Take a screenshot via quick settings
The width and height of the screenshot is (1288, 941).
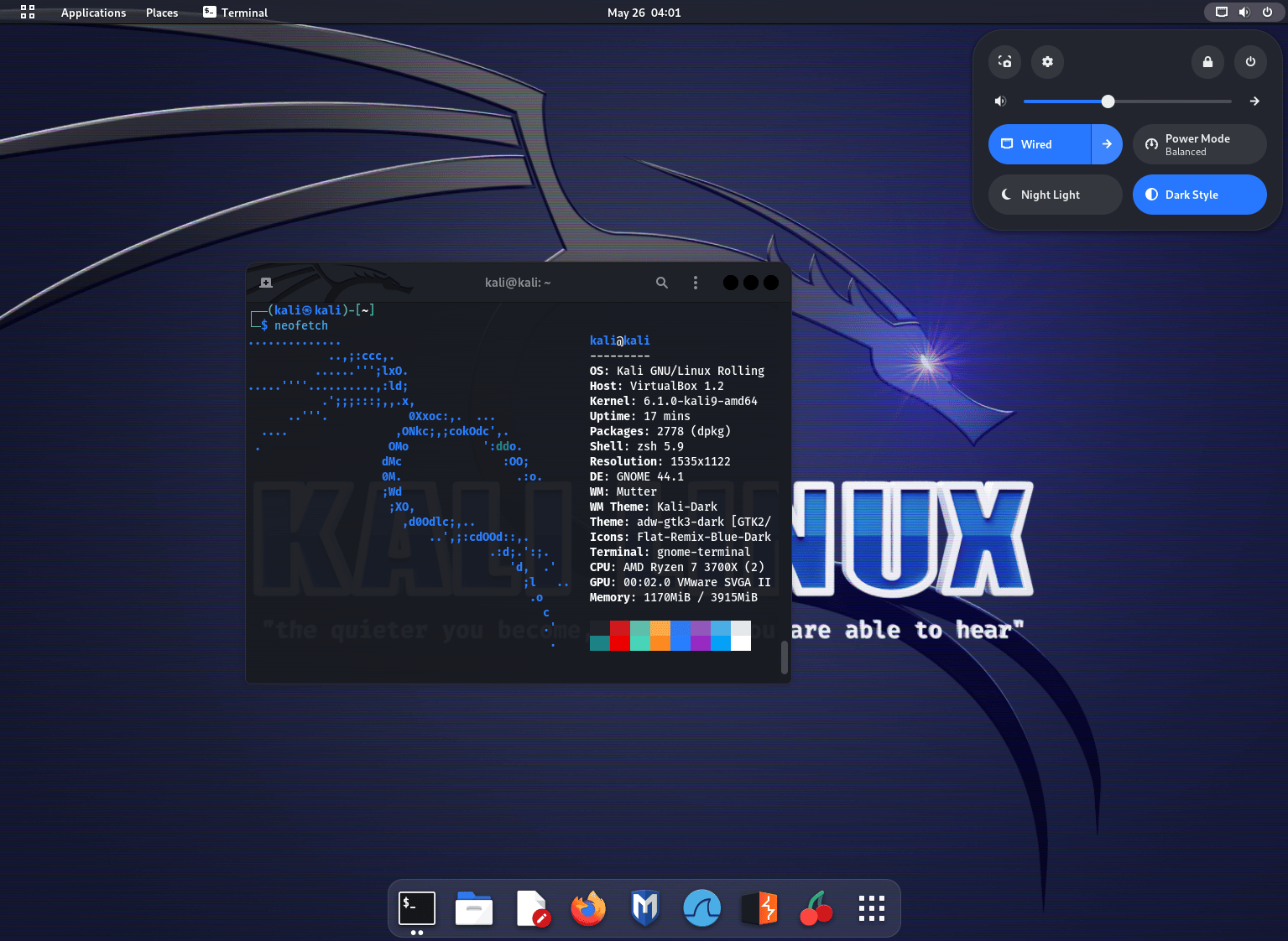pos(1004,61)
